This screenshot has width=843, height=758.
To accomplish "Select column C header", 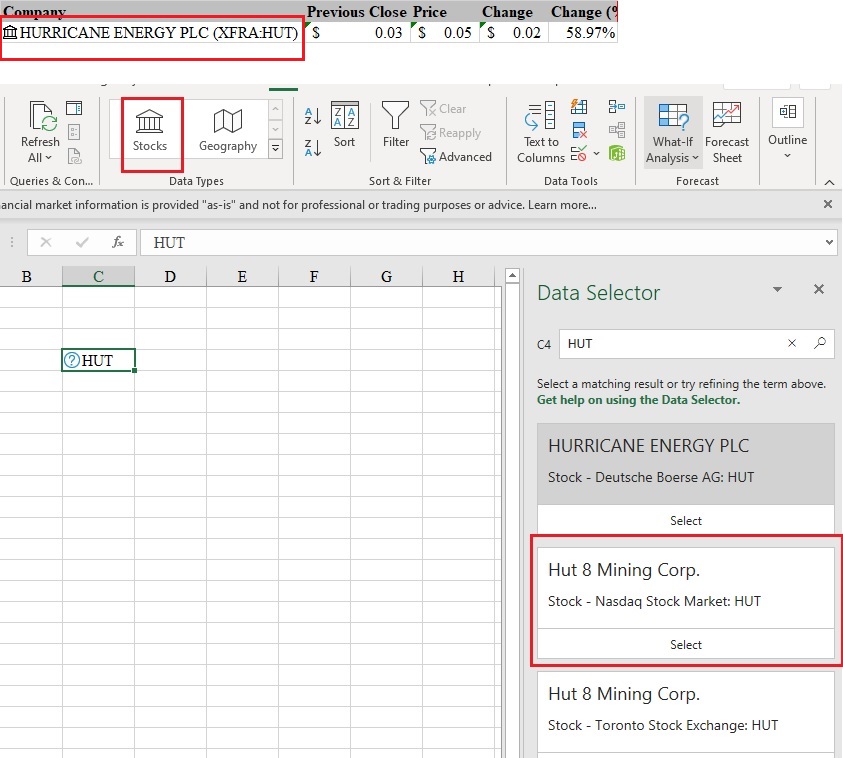I will pos(98,276).
